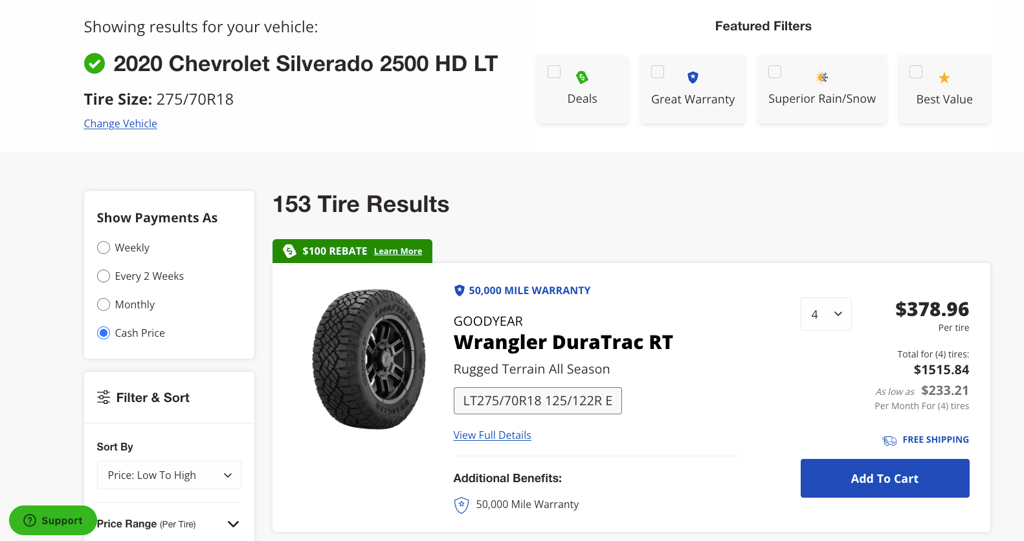Click the Change Vehicle link
This screenshot has height=541, width=1024.
120,124
